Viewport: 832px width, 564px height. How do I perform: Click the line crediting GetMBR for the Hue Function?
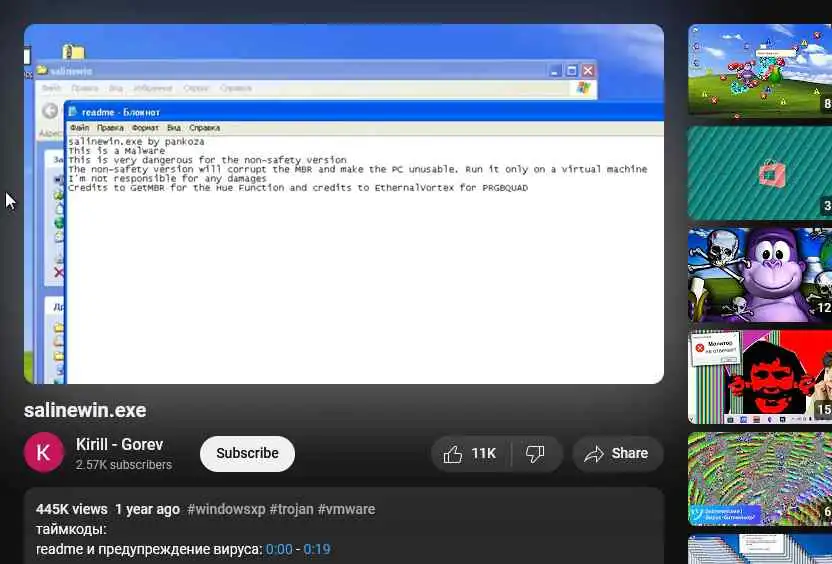[x=298, y=188]
